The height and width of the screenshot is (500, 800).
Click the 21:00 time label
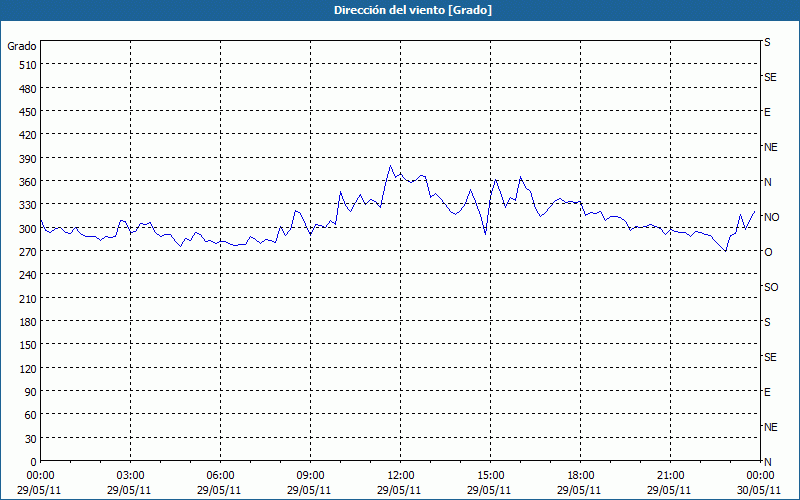(x=670, y=476)
